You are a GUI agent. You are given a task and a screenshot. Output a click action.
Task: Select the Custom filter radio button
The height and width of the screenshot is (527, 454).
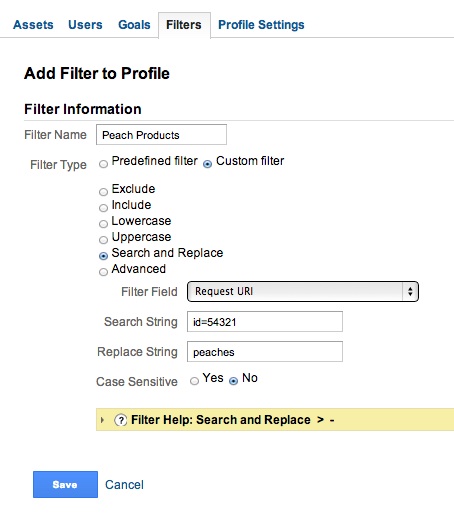[208, 164]
